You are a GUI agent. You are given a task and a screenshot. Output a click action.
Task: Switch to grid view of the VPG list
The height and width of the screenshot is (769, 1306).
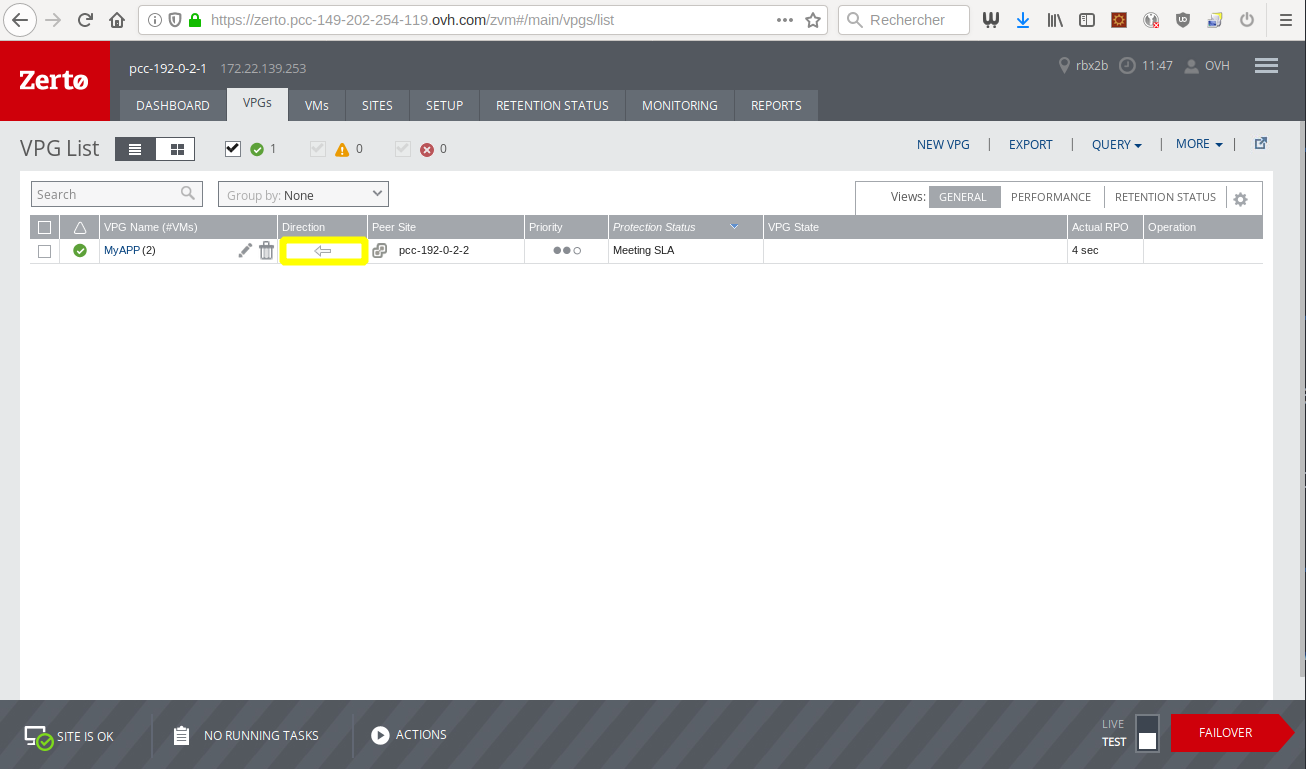(x=176, y=148)
